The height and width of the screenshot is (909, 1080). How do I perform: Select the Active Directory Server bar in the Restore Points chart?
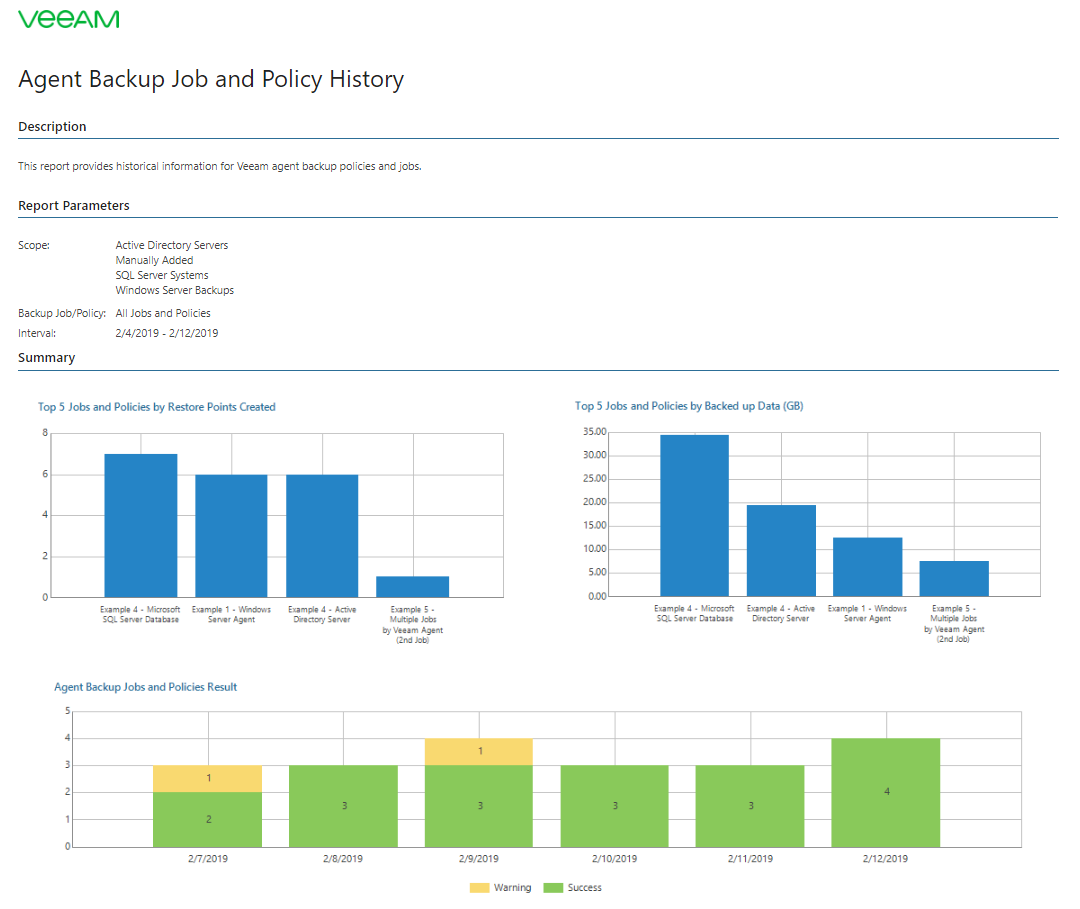[x=322, y=535]
